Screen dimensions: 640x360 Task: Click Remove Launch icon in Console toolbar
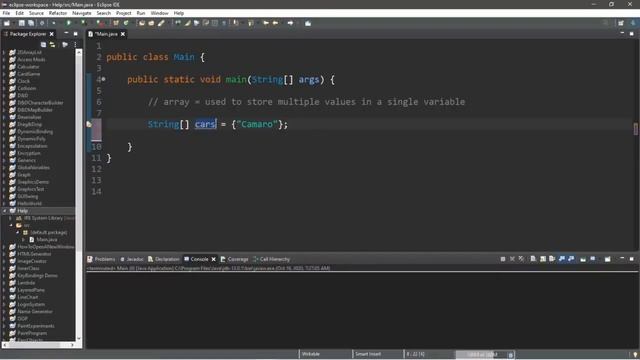tap(512, 259)
